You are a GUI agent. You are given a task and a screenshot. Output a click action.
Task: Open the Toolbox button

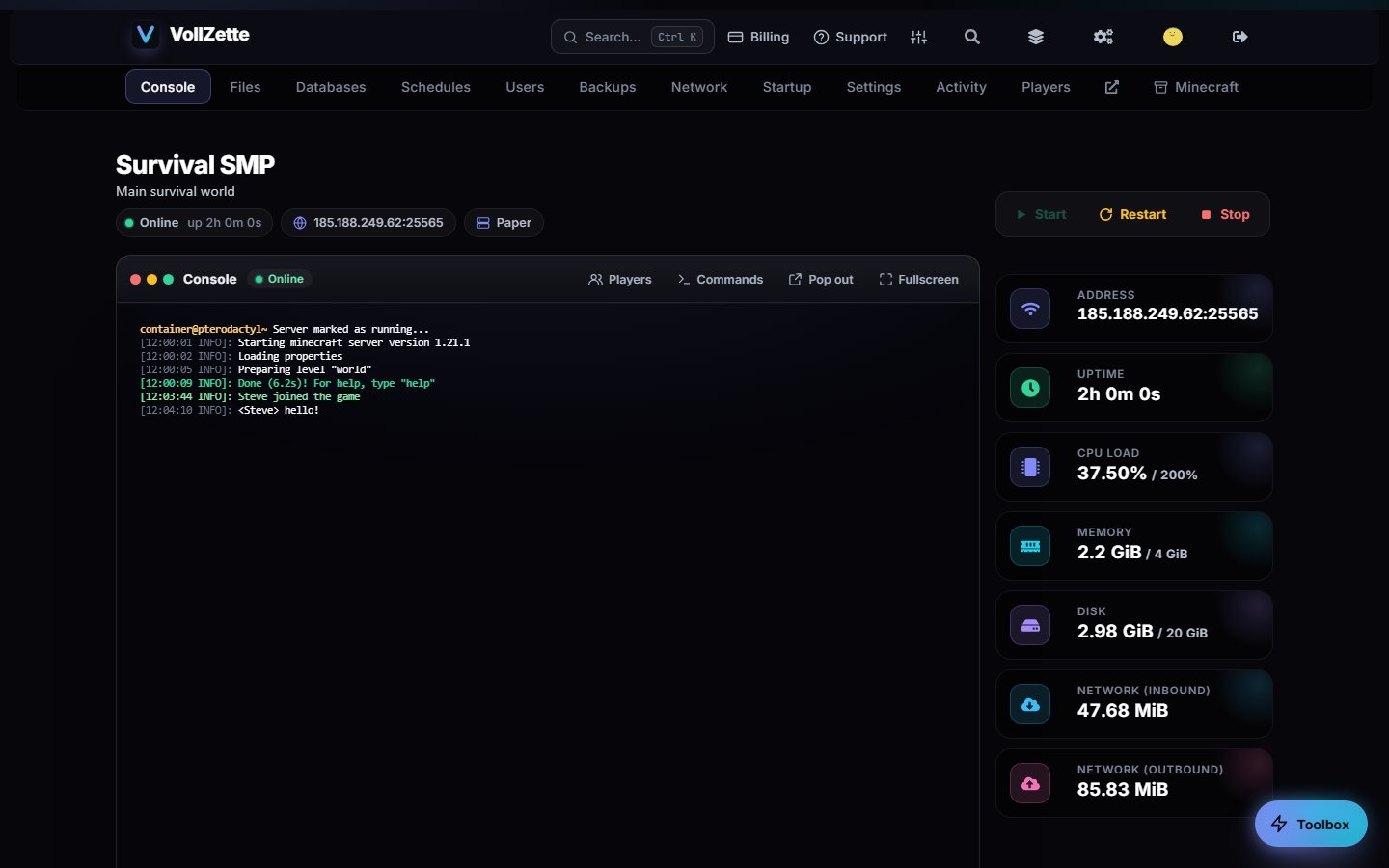1311,824
